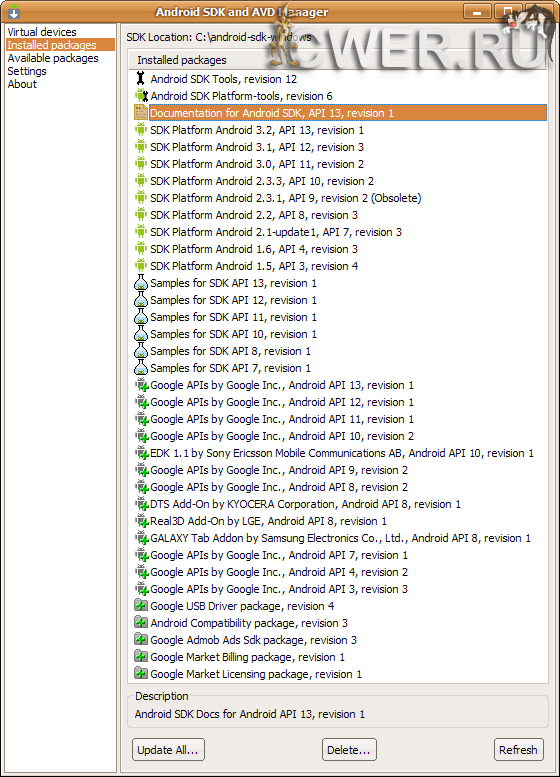
Task: Select 'DTS Add-On by KYOCERA Corporation' text
Action: (305, 504)
